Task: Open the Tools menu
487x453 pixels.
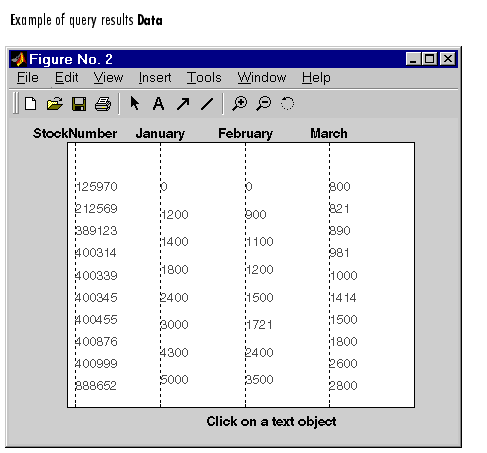Action: click(204, 78)
